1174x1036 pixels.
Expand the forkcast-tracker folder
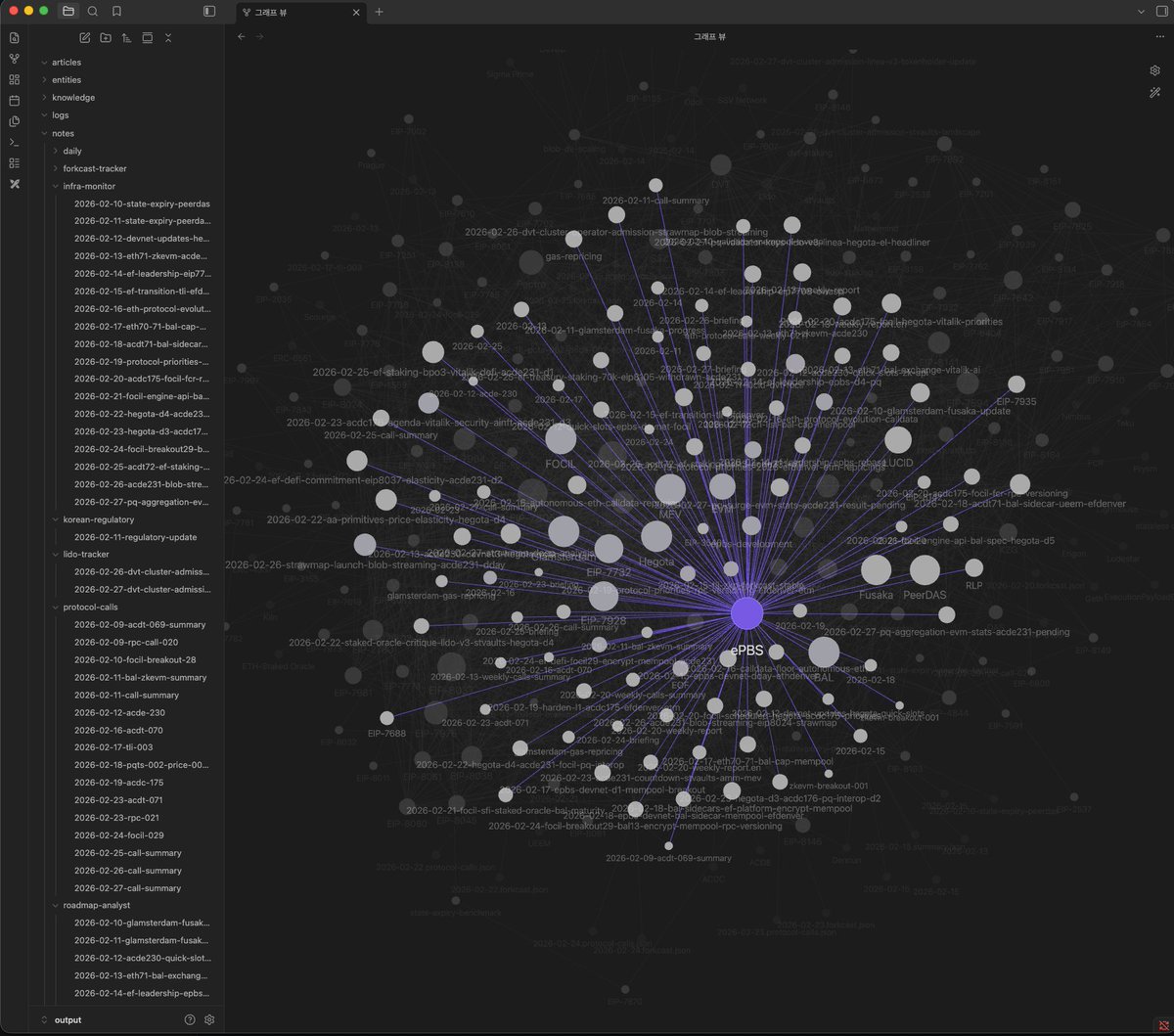(x=95, y=168)
